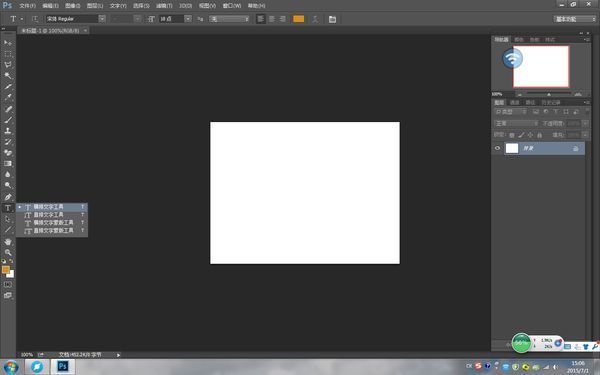The image size is (600, 375).
Task: Align text left
Action: pyautogui.click(x=261, y=19)
